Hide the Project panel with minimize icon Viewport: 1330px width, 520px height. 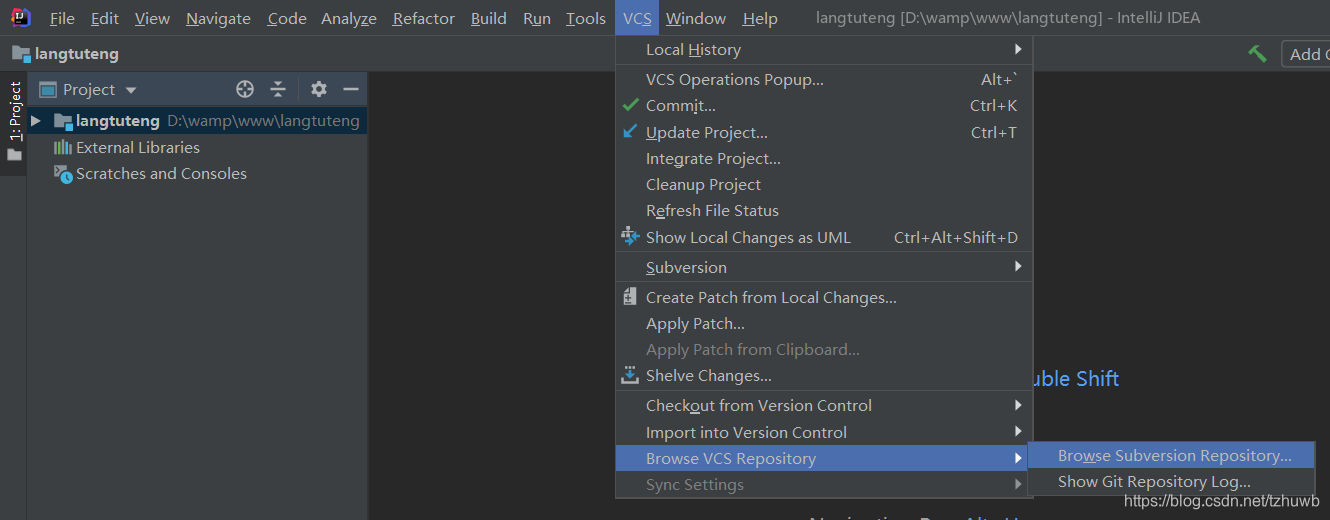(350, 89)
